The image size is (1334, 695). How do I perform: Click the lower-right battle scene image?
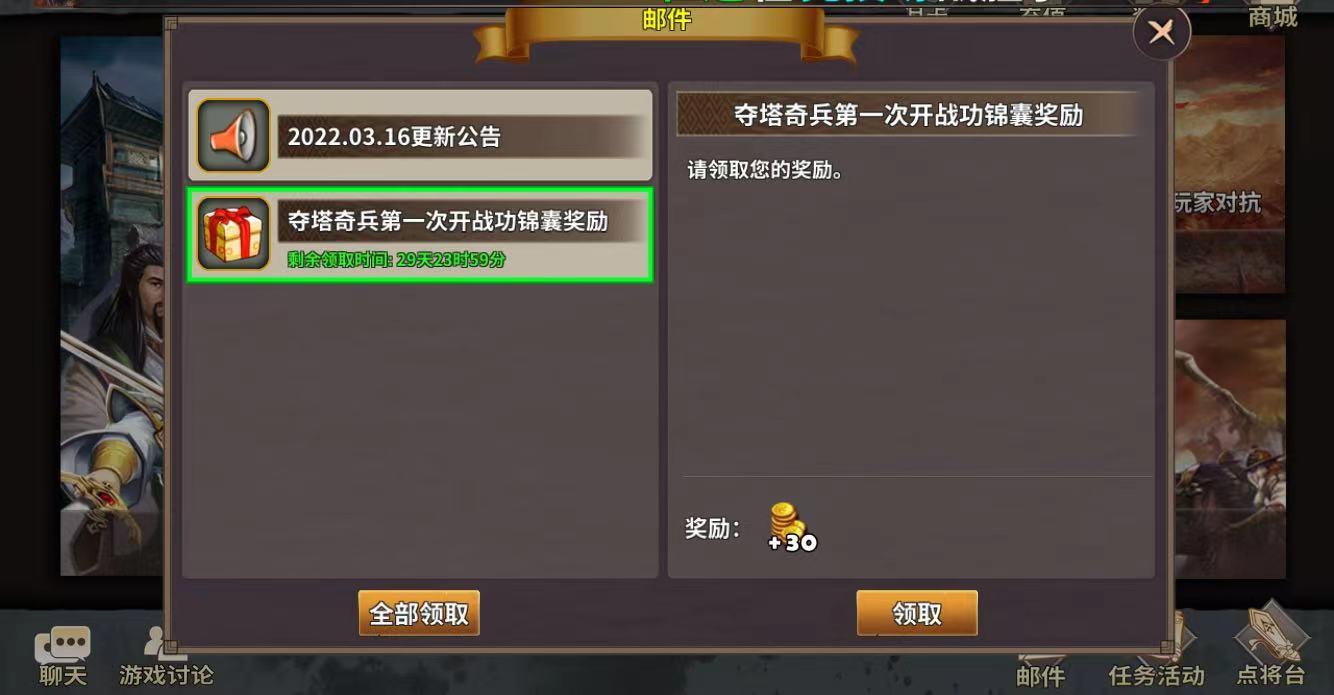(x=1229, y=449)
